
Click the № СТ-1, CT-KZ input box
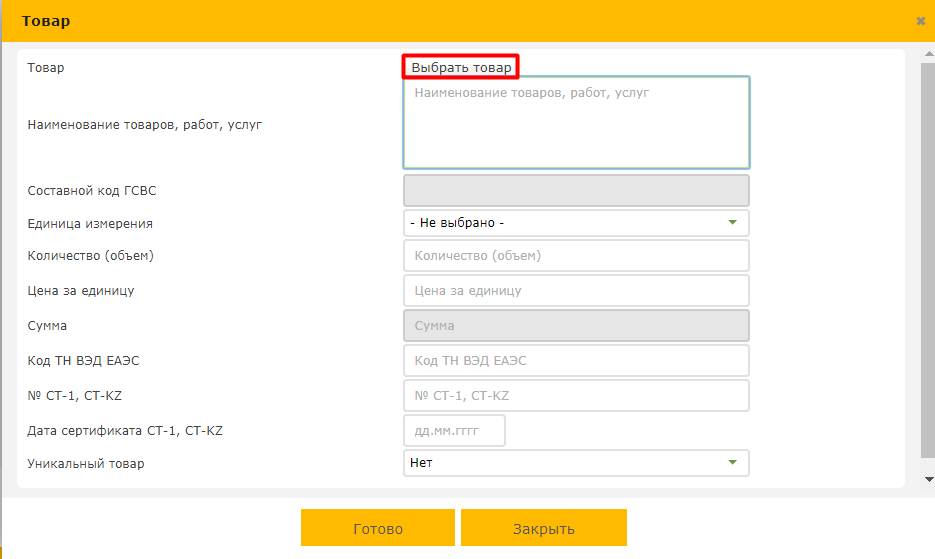576,396
